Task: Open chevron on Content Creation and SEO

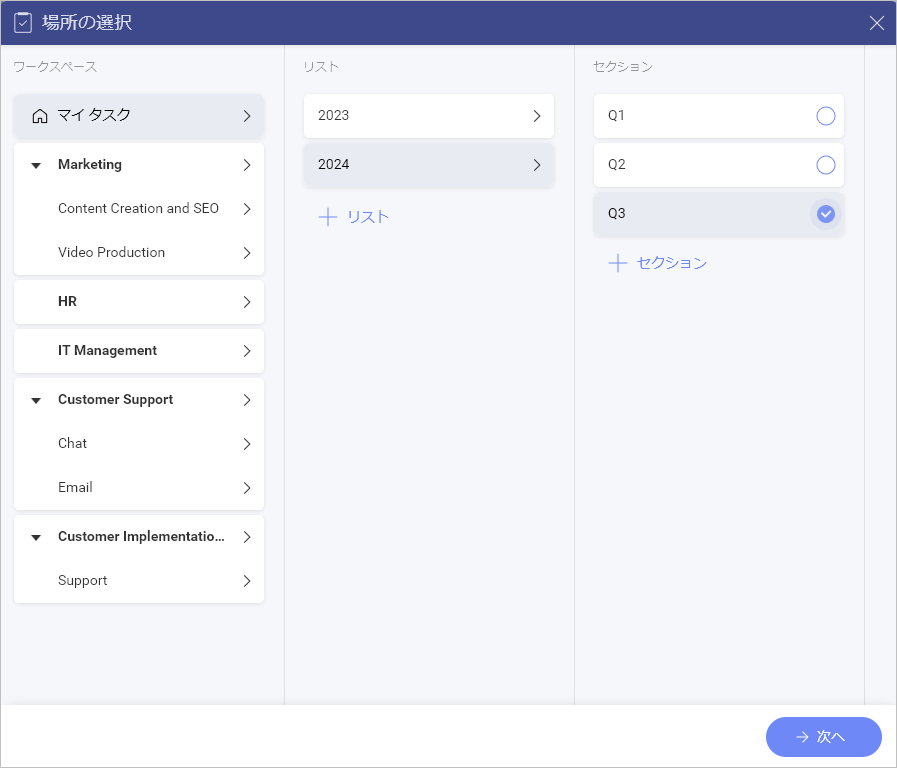Action: (247, 209)
